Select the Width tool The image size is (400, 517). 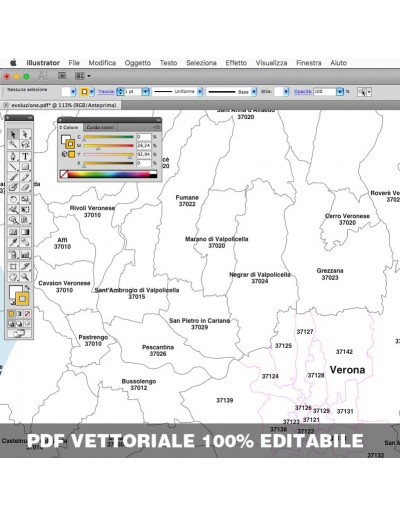(x=13, y=209)
